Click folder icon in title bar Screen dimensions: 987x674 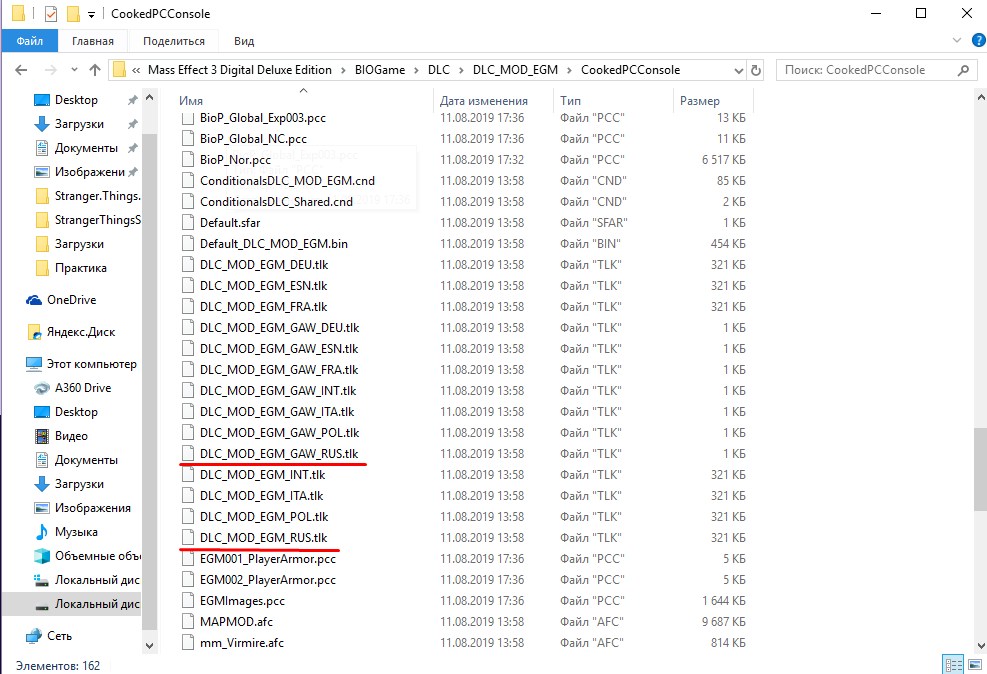coord(19,13)
